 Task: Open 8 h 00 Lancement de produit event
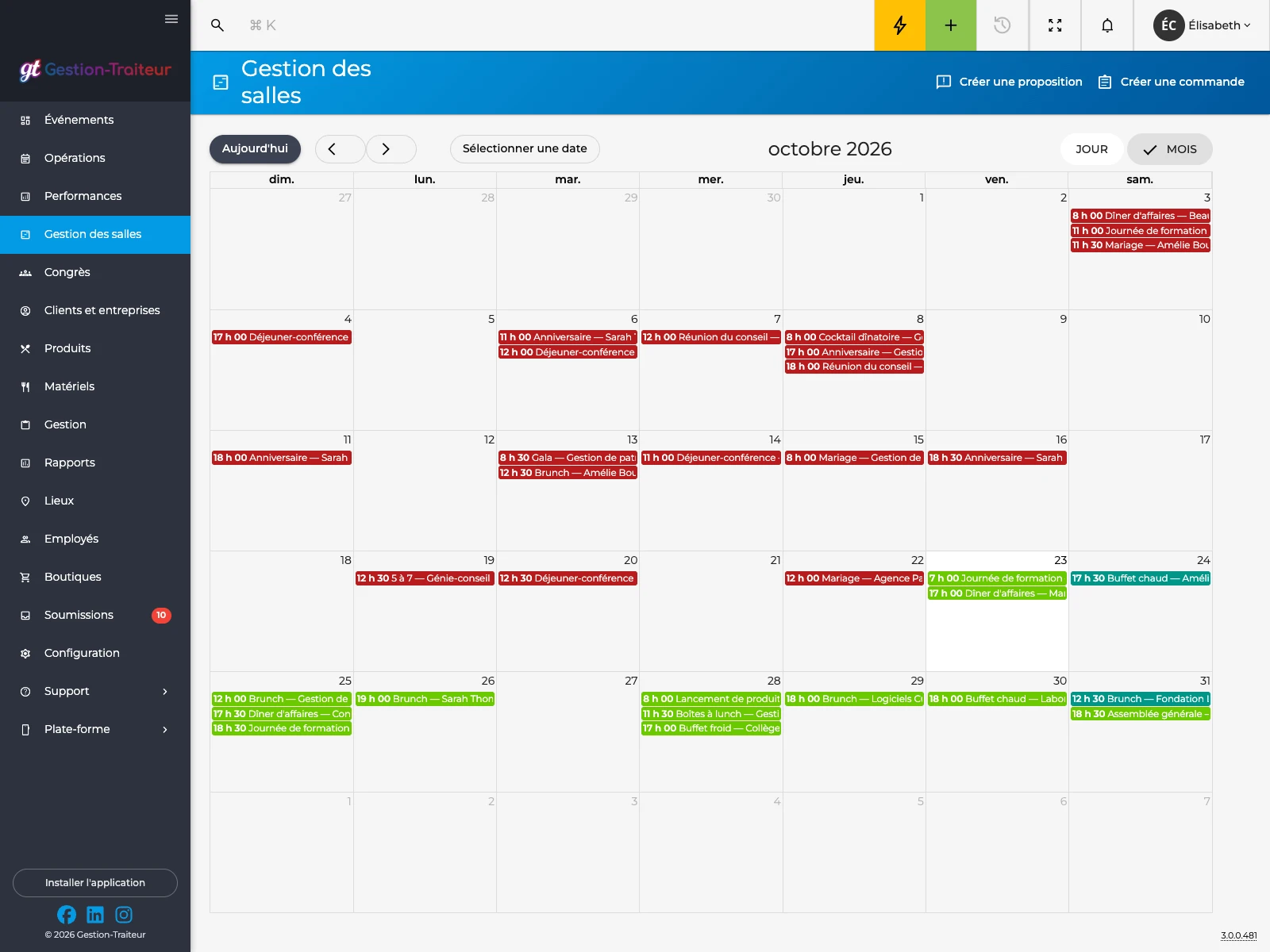pyautogui.click(x=711, y=699)
